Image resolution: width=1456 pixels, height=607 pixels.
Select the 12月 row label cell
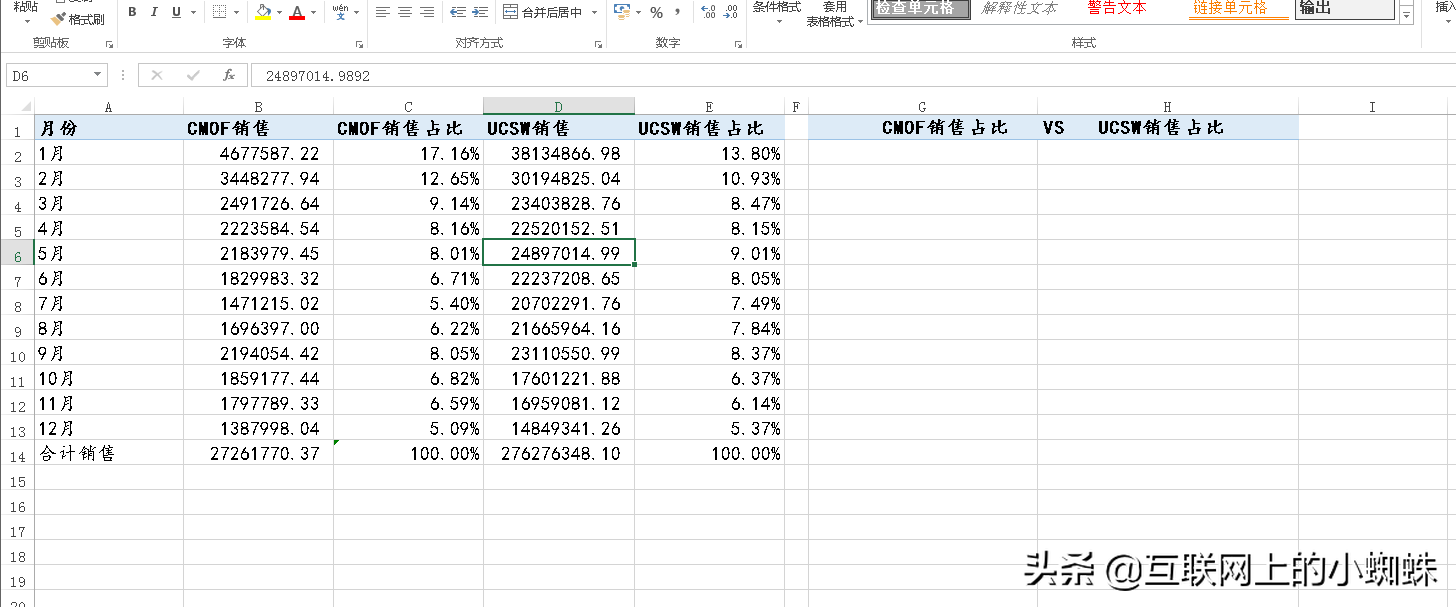pos(109,428)
